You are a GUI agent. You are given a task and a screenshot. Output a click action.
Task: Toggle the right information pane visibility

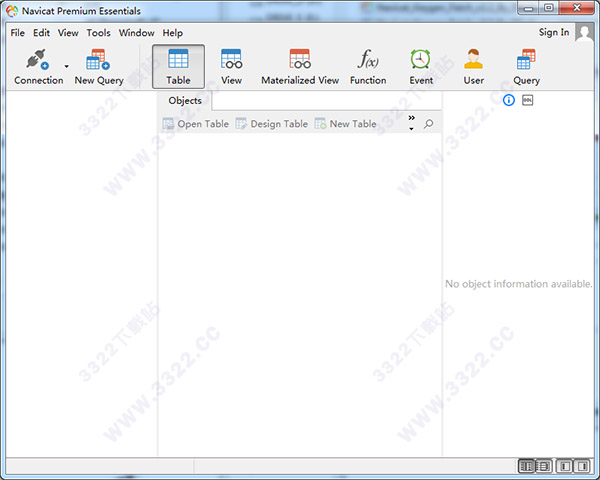tap(582, 466)
